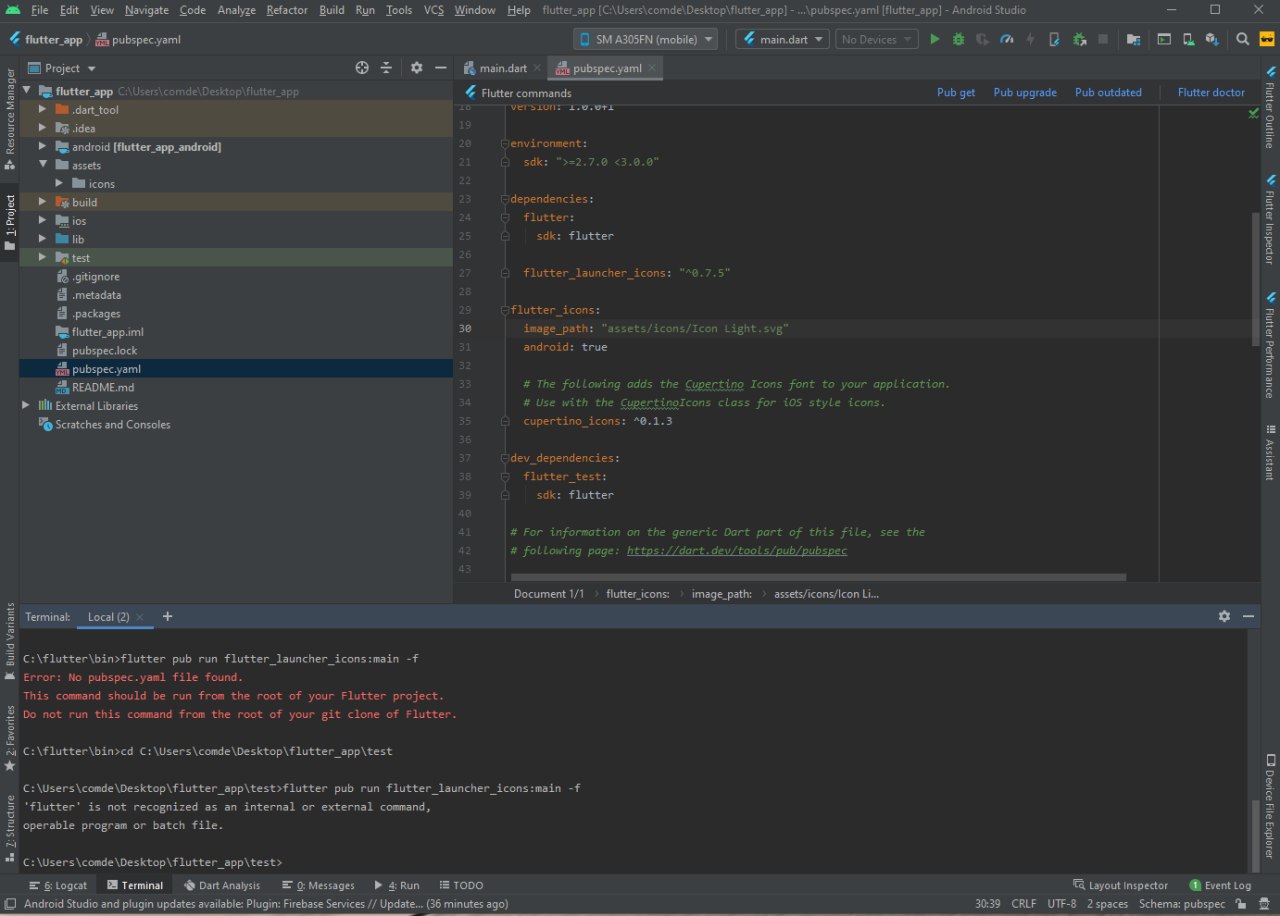
Task: Open the VCS menu
Action: tap(434, 10)
